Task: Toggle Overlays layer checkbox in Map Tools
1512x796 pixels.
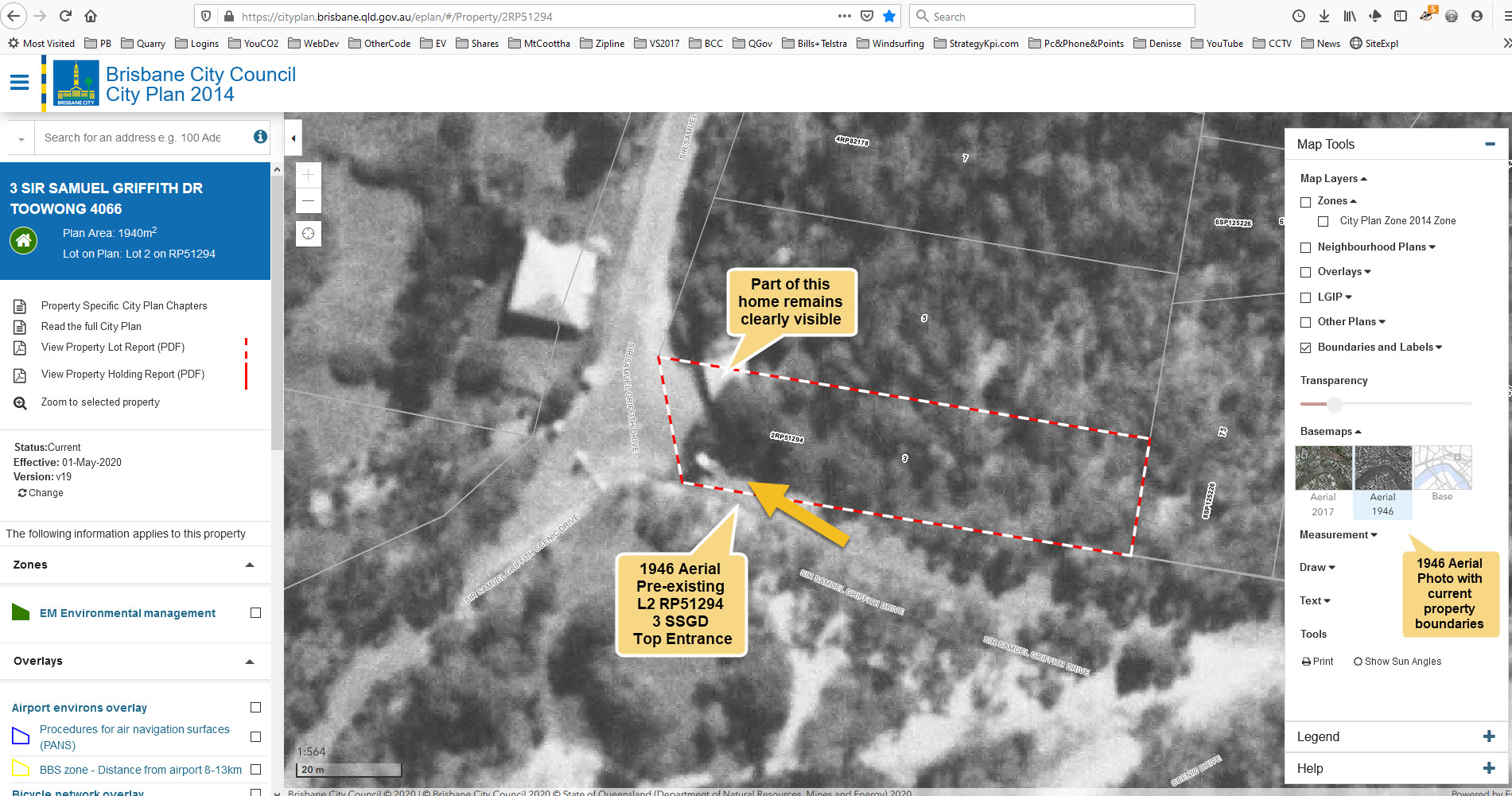Action: click(x=1305, y=273)
